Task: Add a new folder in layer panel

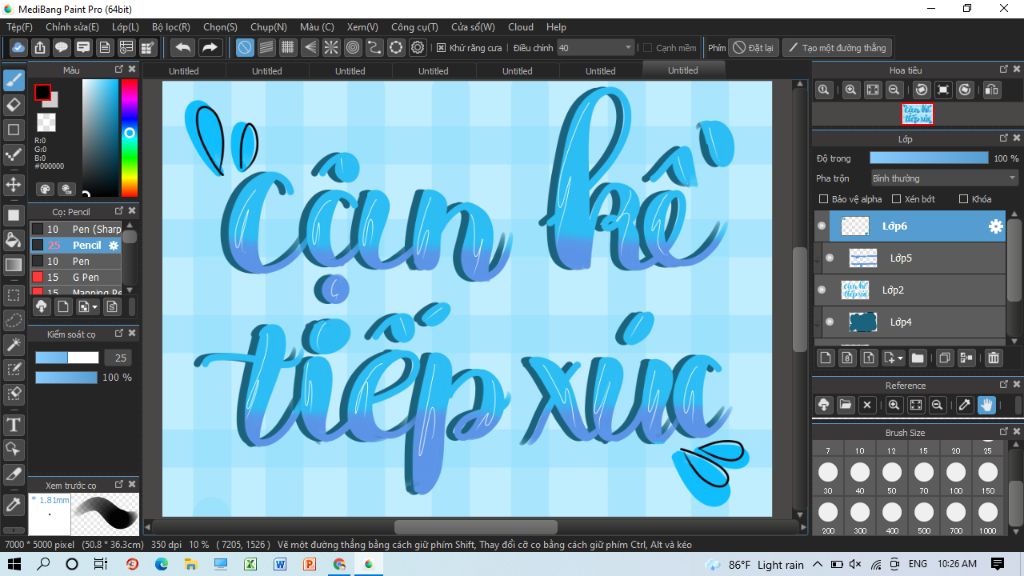Action: 918,358
